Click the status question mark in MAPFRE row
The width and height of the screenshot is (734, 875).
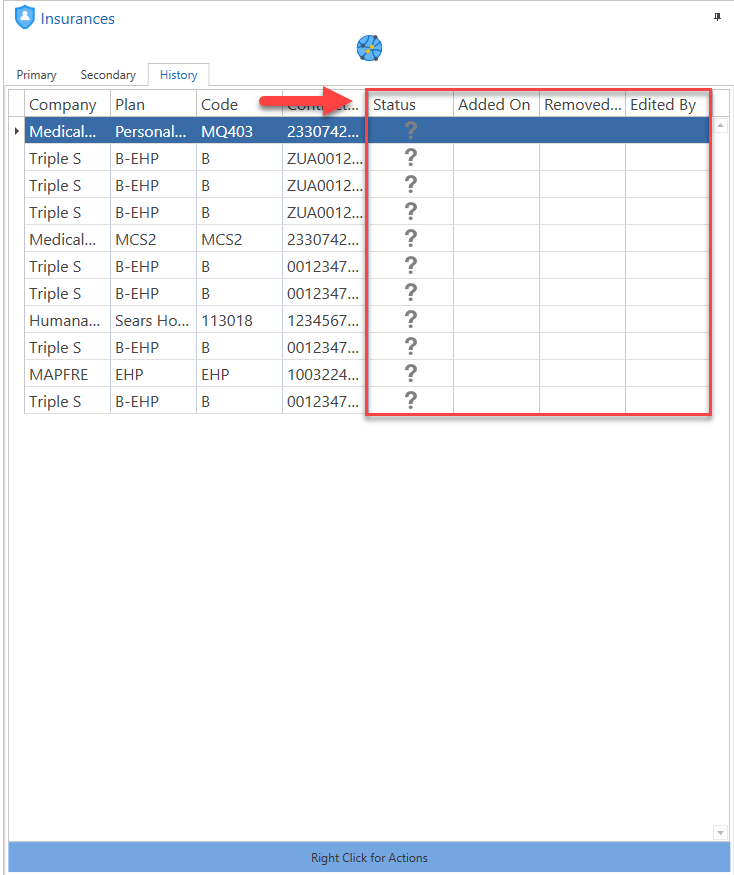(411, 374)
